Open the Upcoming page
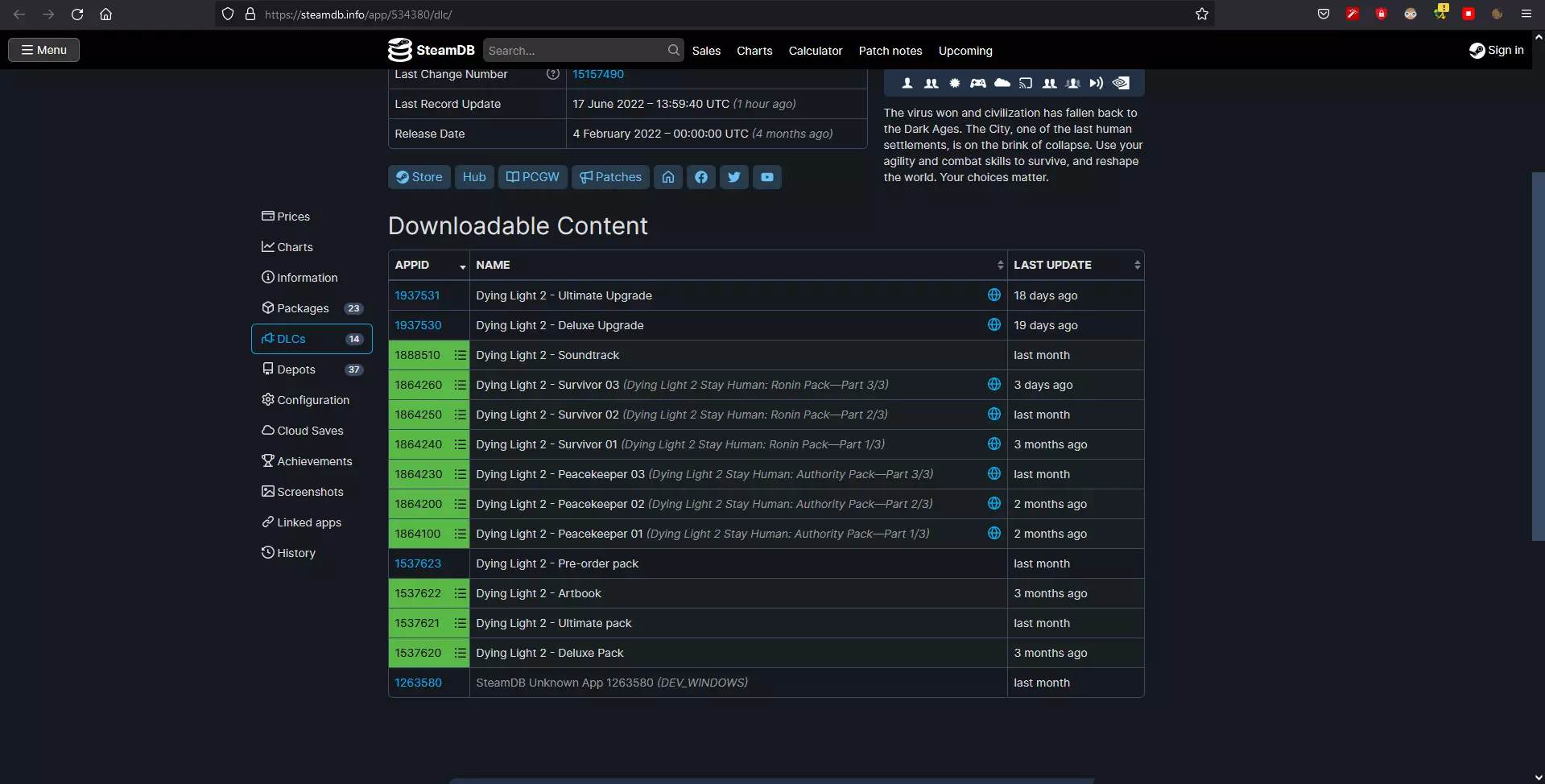The width and height of the screenshot is (1545, 784). [965, 51]
